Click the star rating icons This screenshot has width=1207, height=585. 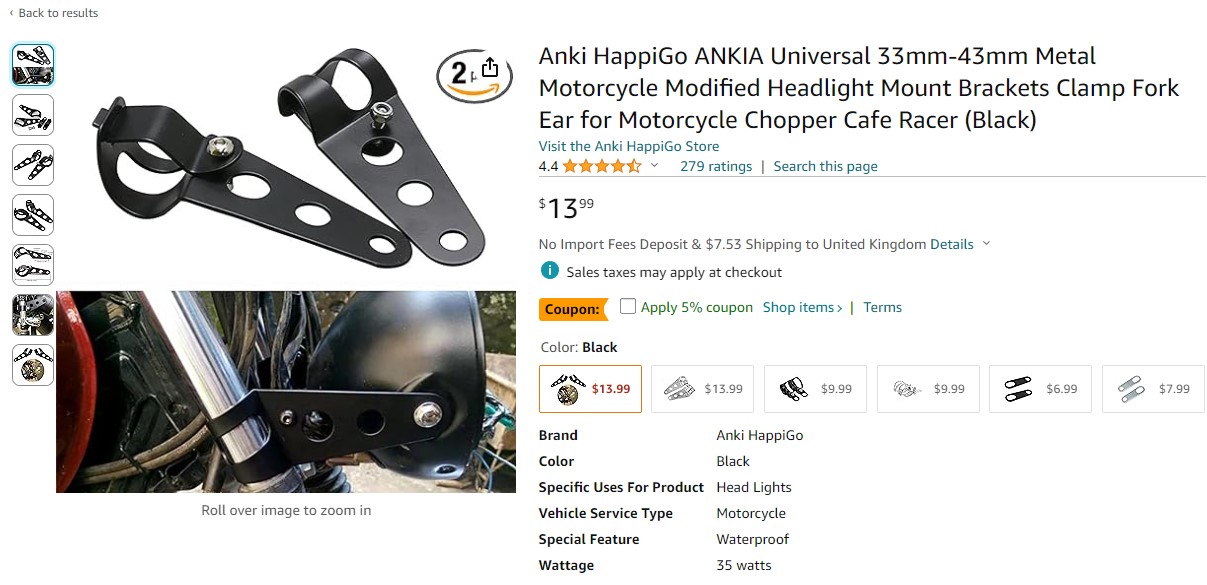click(602, 166)
